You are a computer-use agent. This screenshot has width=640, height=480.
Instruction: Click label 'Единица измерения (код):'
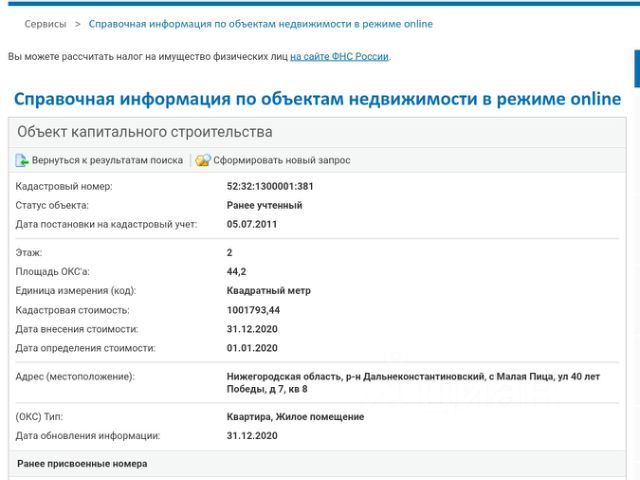[x=76, y=291]
